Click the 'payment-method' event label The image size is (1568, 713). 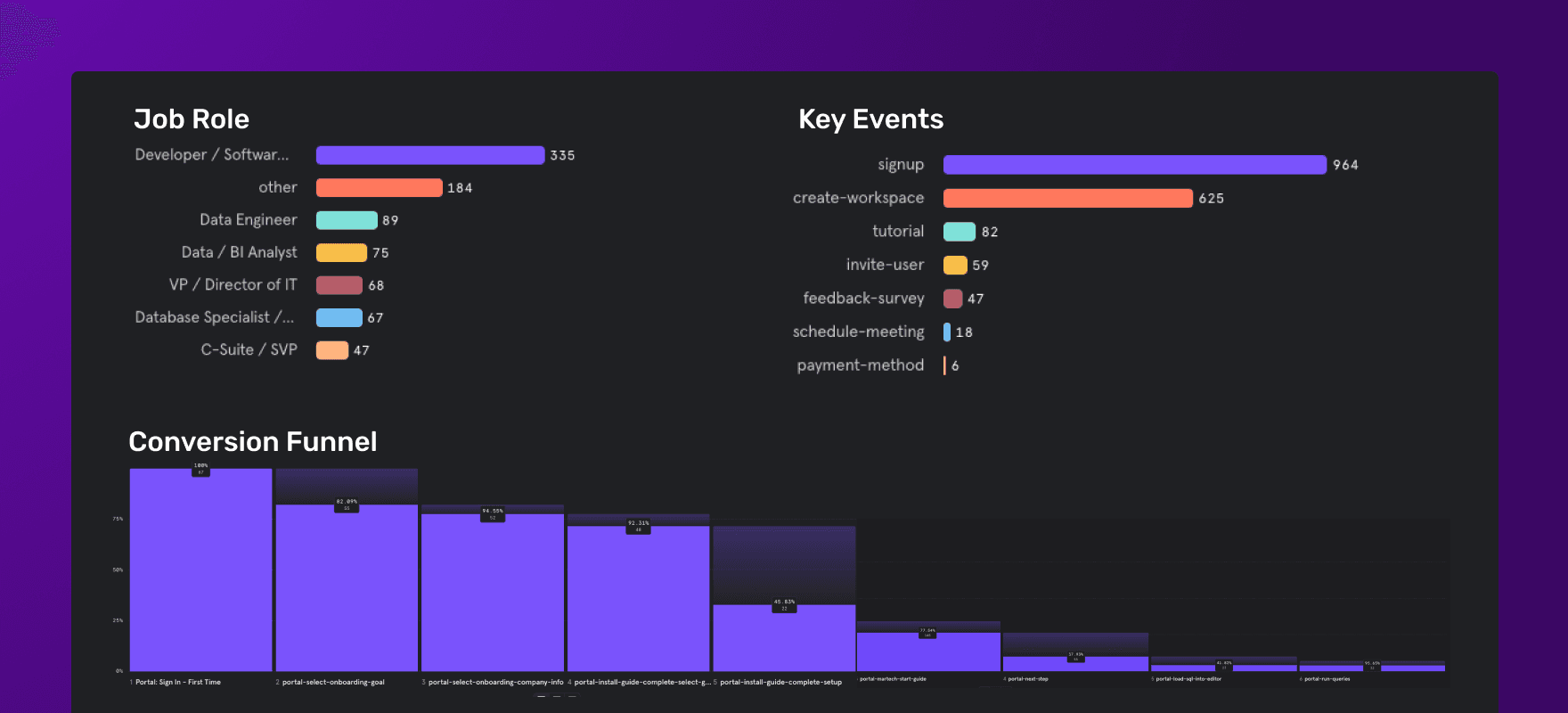(861, 365)
